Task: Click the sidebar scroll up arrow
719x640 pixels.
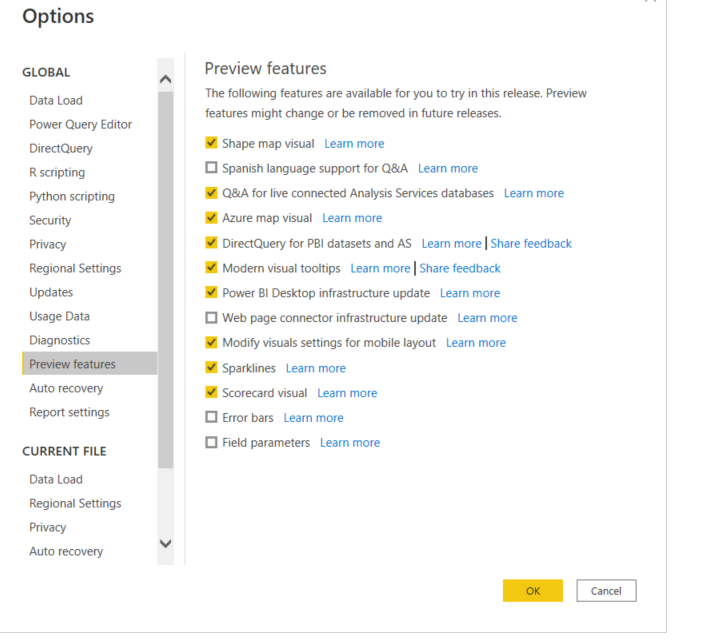Action: [x=166, y=79]
